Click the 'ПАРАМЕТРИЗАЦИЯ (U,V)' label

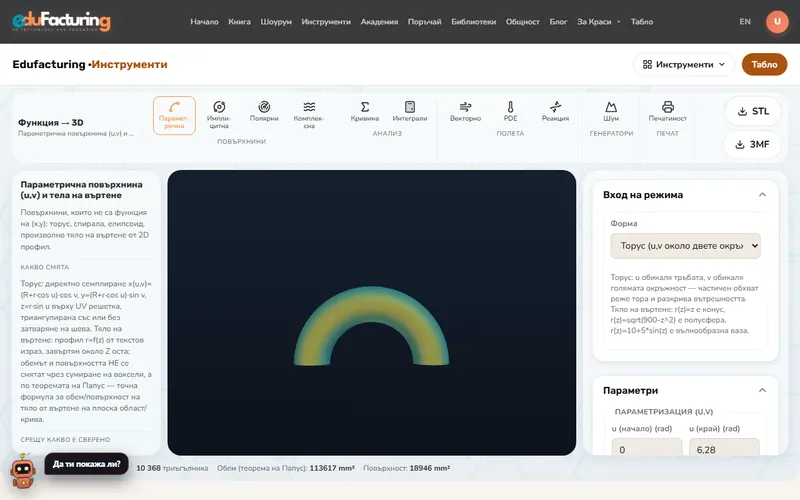[664, 411]
